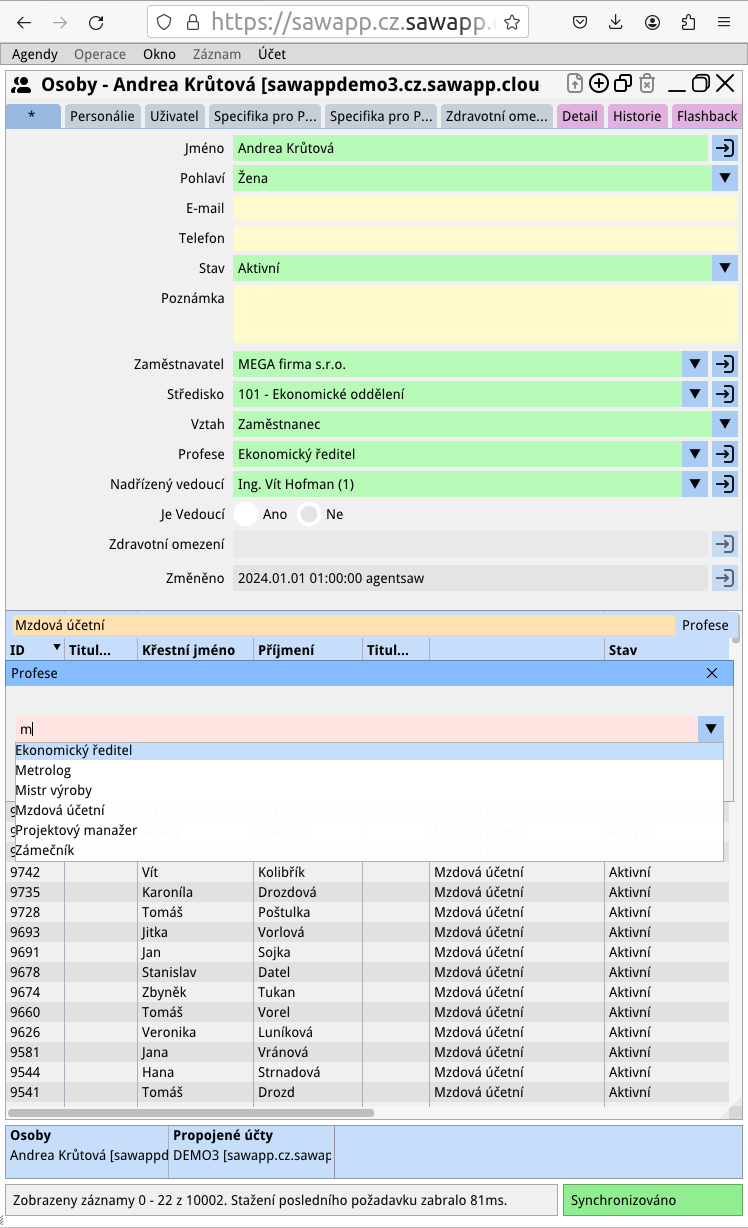Open link arrow beside Jméno field
The width and height of the screenshot is (748, 1228).
tap(724, 148)
